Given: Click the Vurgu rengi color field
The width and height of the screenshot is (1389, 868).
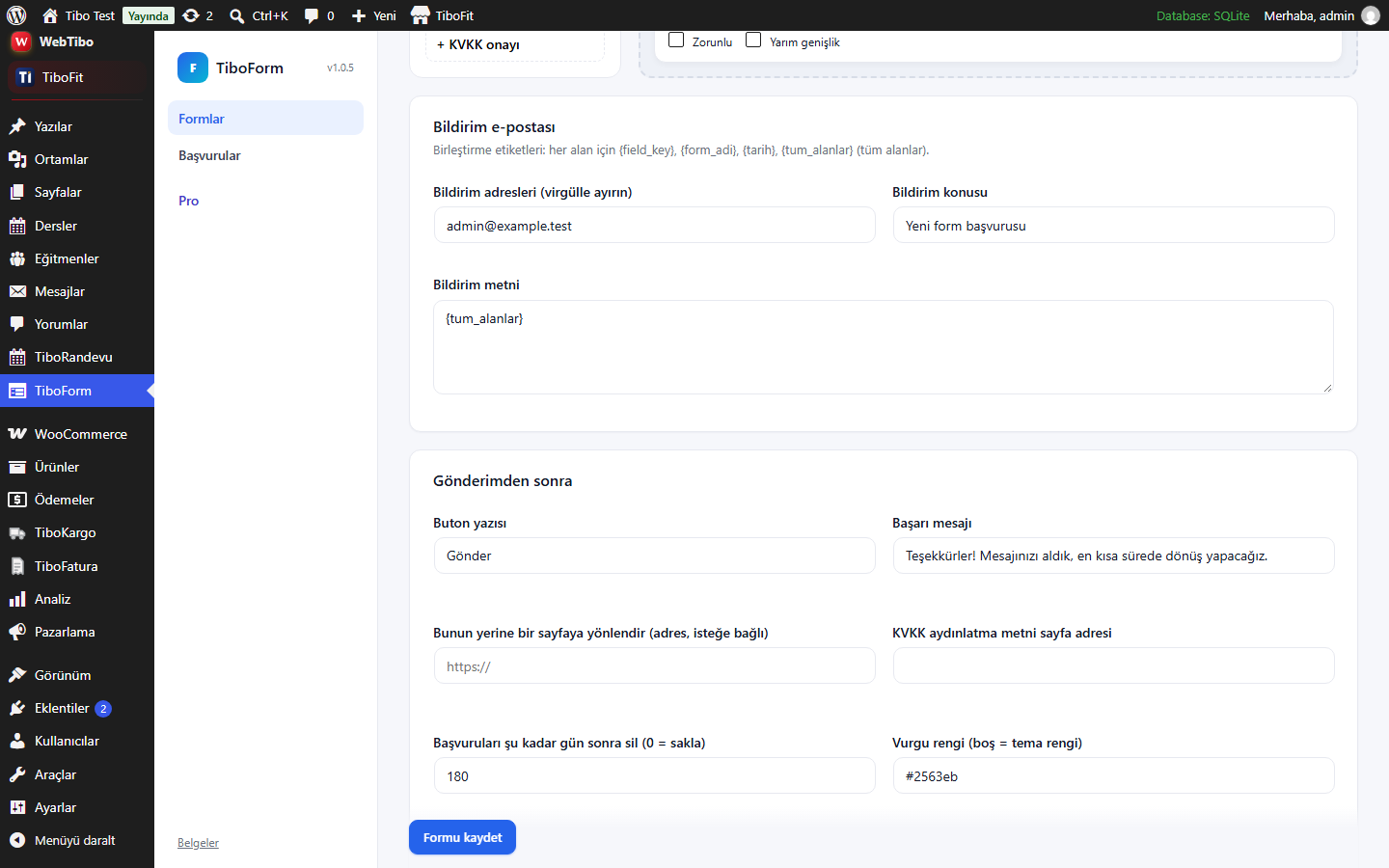Looking at the screenshot, I should (1113, 775).
